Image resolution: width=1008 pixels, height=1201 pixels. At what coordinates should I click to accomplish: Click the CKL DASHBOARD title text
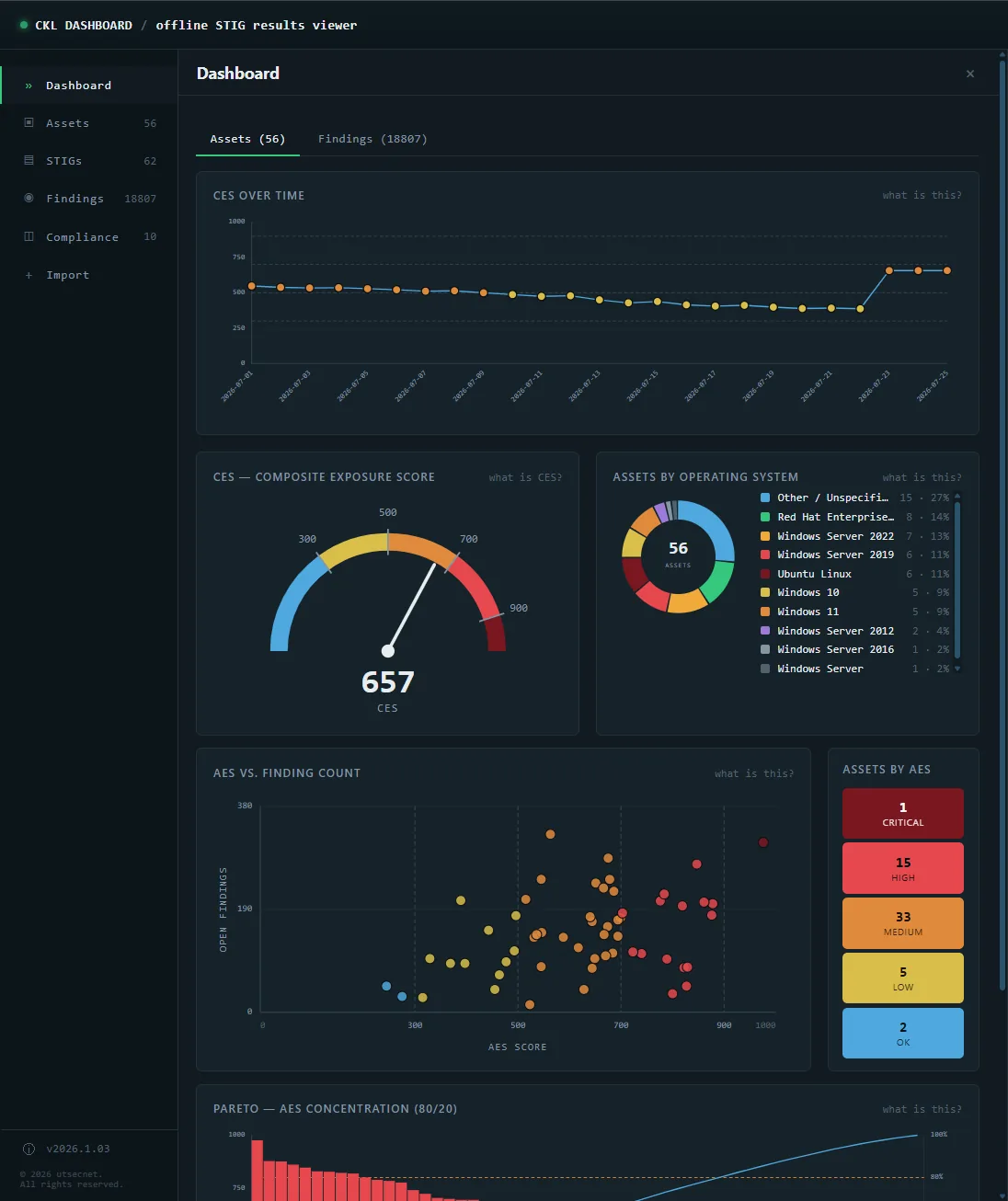point(84,25)
